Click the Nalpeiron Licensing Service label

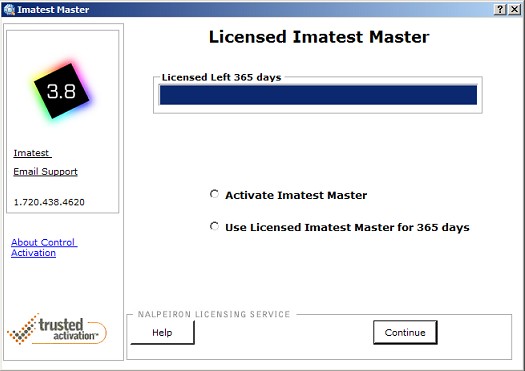click(214, 314)
